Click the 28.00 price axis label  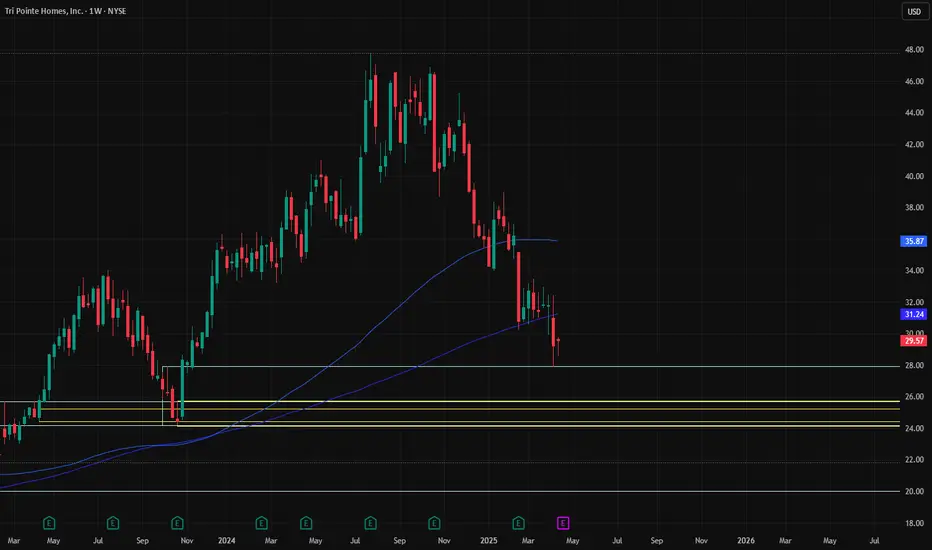coord(914,365)
